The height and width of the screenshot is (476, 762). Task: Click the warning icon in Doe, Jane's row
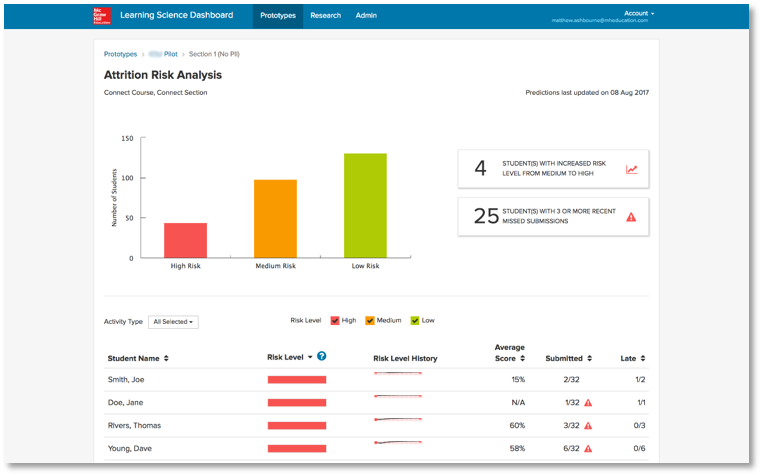(x=588, y=403)
